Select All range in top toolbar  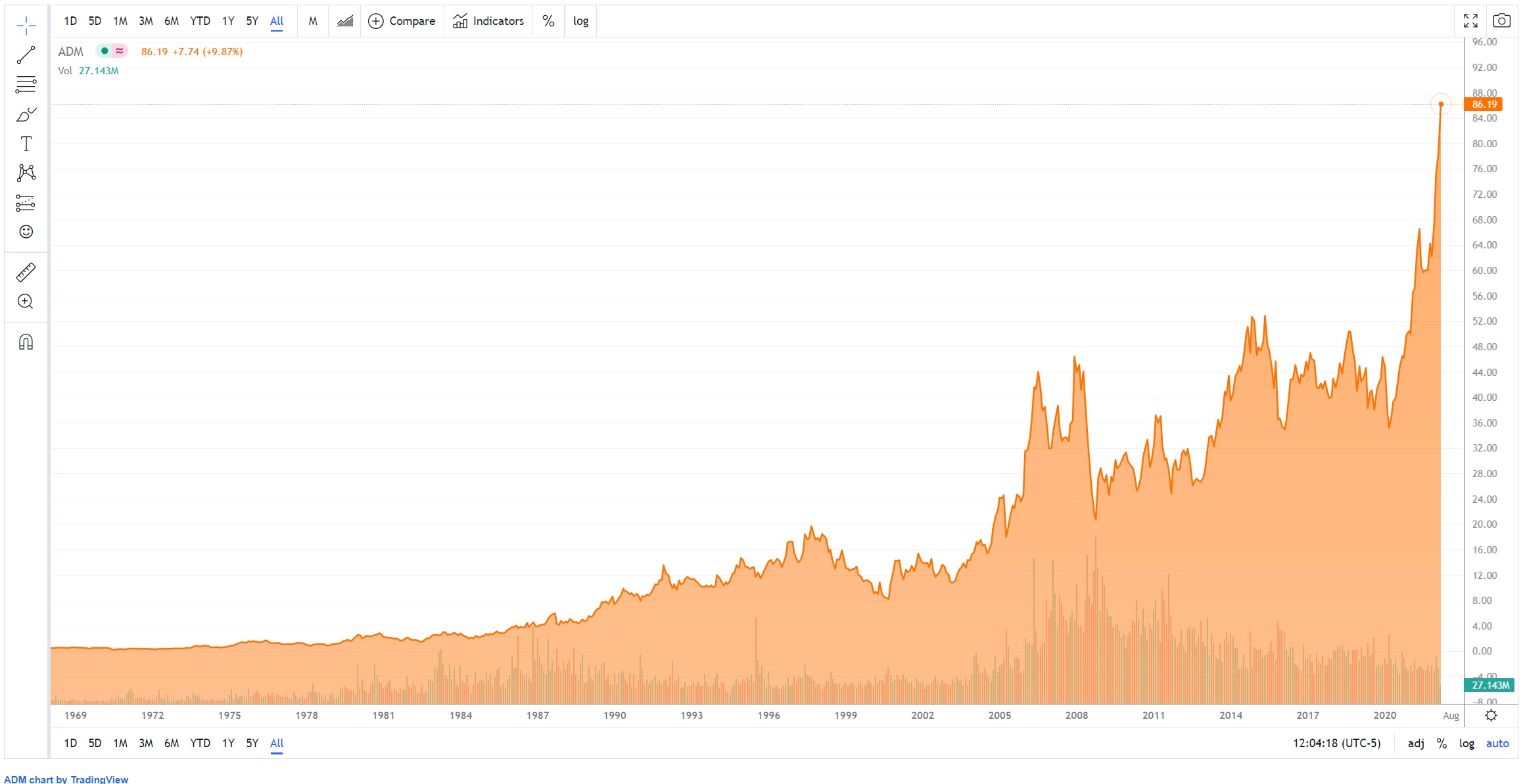[x=277, y=21]
